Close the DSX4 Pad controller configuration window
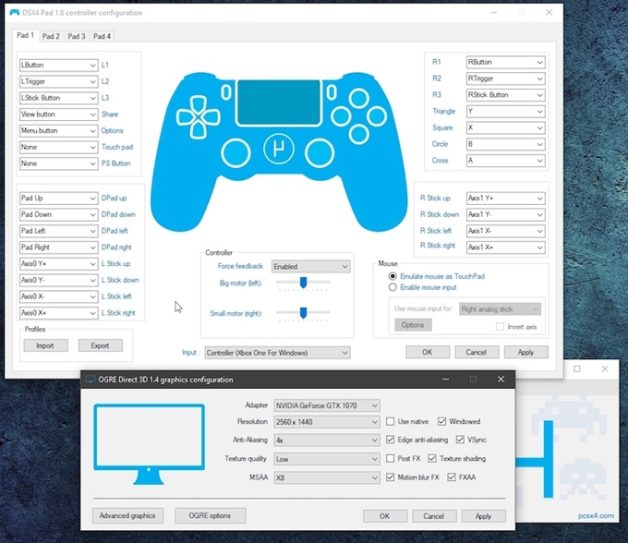The height and width of the screenshot is (543, 628). click(549, 12)
